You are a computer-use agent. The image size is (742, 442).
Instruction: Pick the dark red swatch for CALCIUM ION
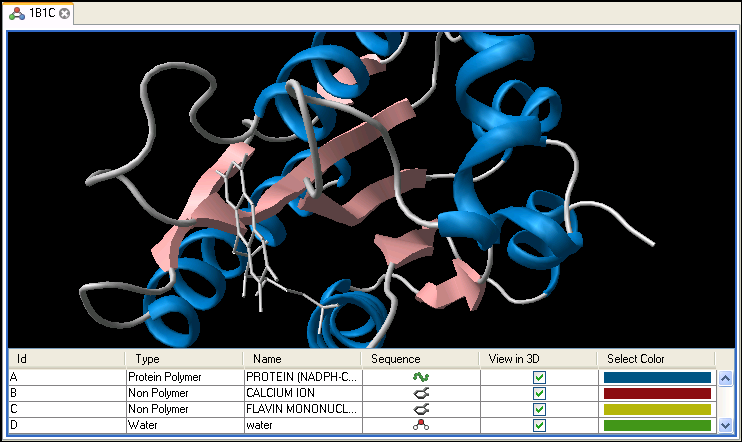tap(657, 393)
